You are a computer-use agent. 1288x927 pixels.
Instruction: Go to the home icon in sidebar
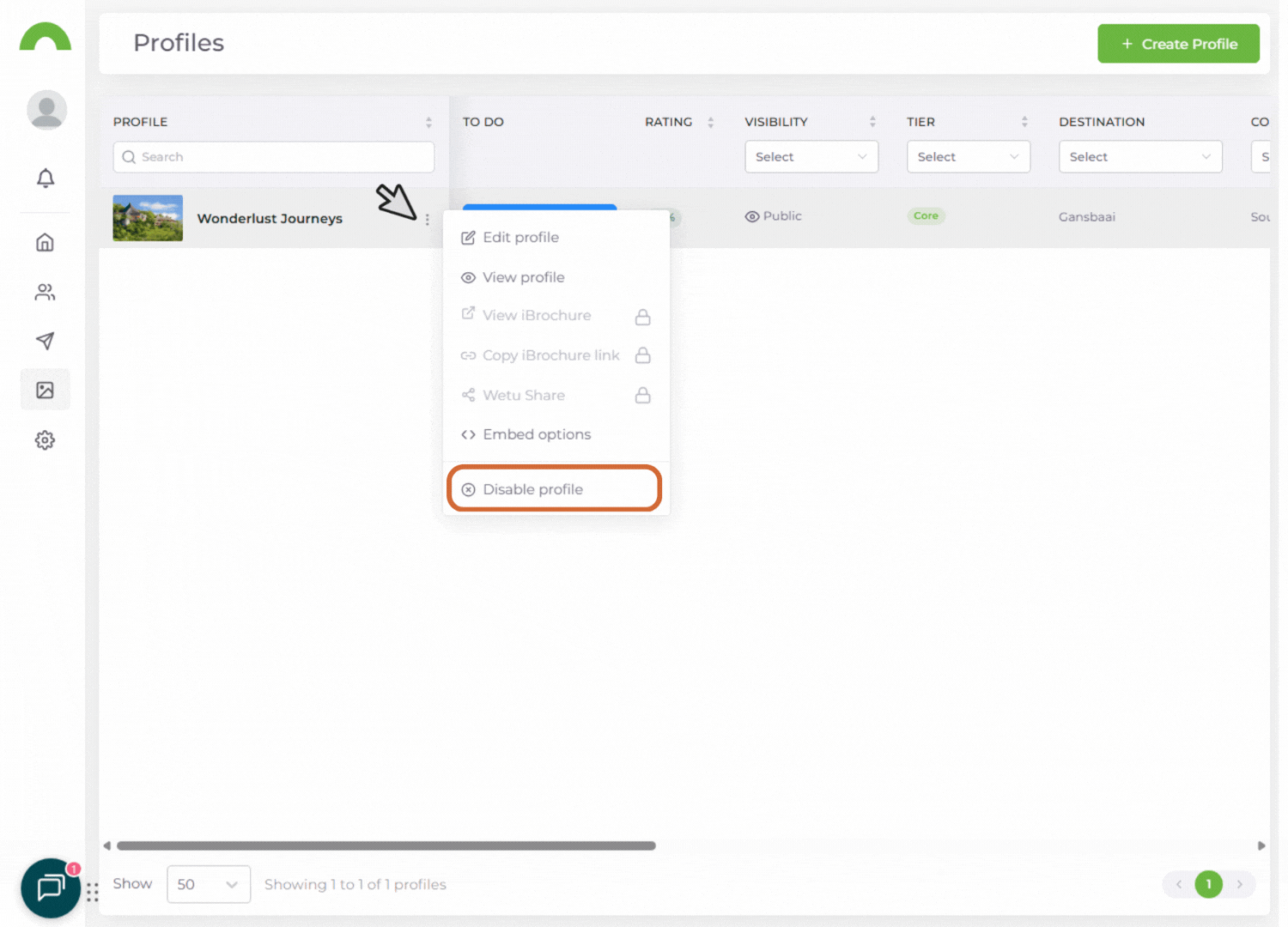click(46, 243)
